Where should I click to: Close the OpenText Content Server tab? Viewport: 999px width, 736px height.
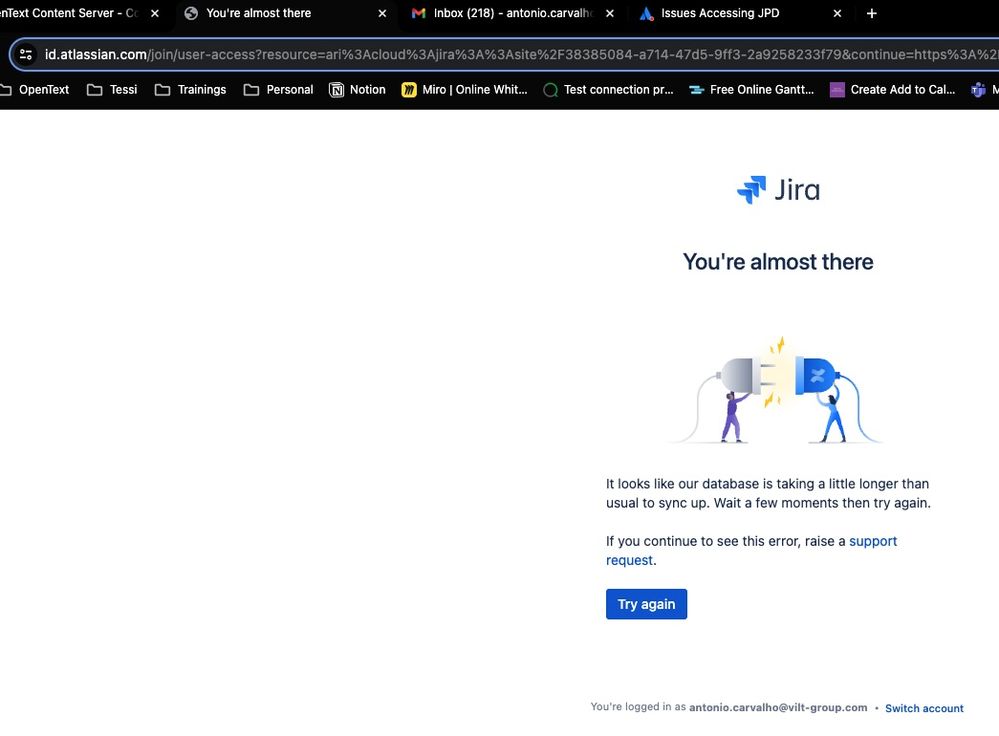[155, 13]
